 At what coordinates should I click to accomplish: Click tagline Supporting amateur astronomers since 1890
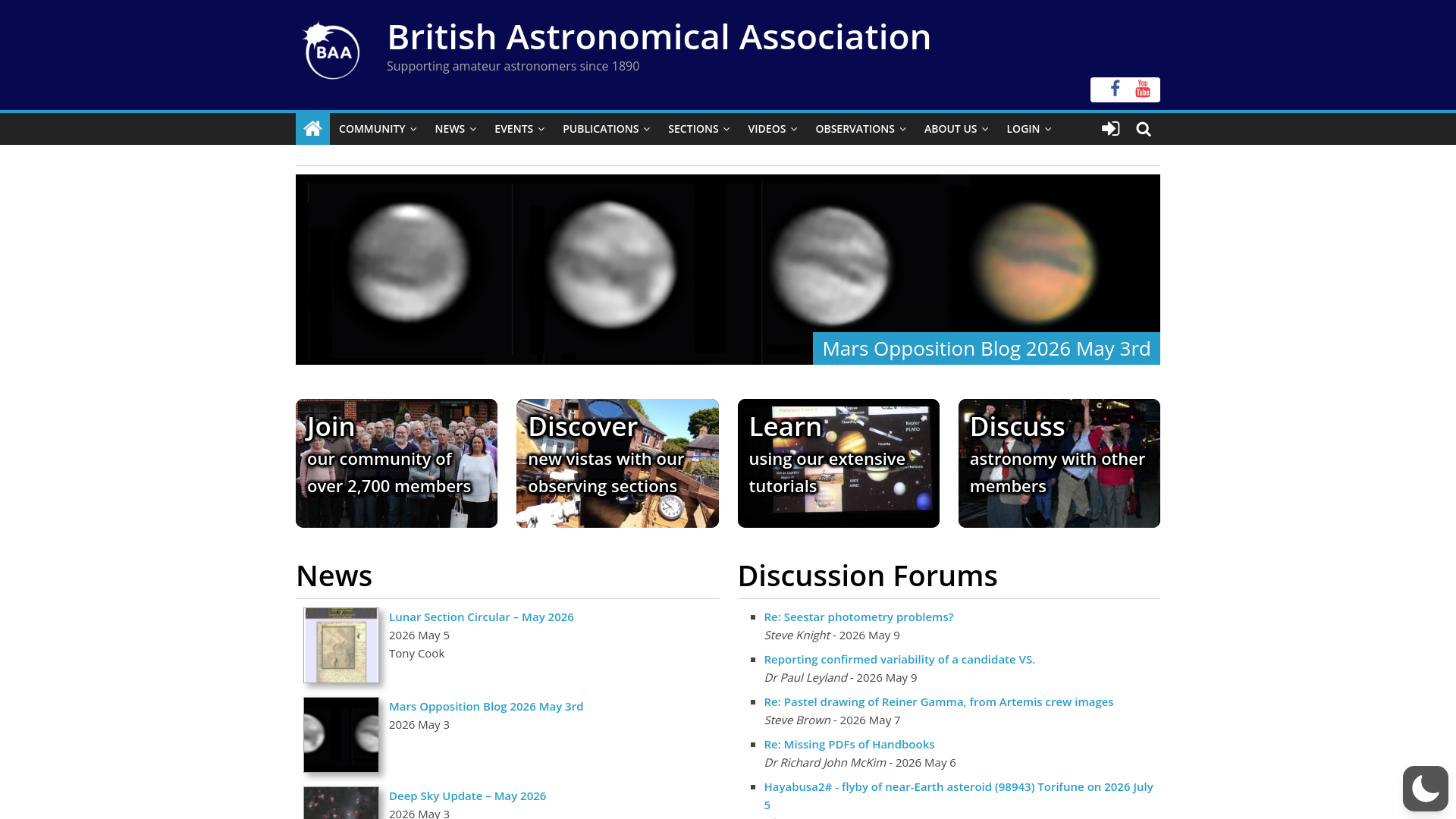pos(513,67)
